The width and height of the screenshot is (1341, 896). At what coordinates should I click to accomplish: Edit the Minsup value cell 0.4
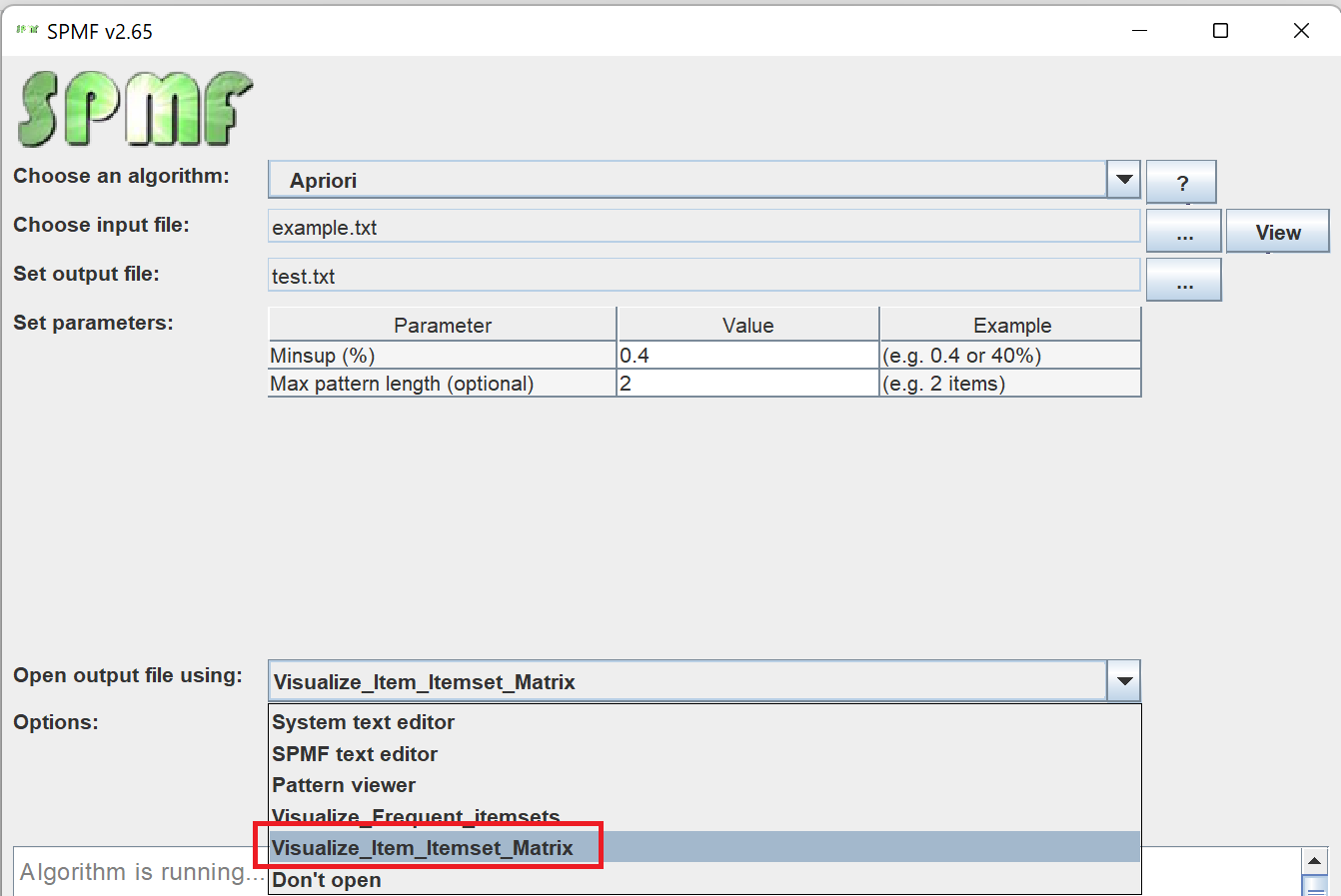pos(747,356)
